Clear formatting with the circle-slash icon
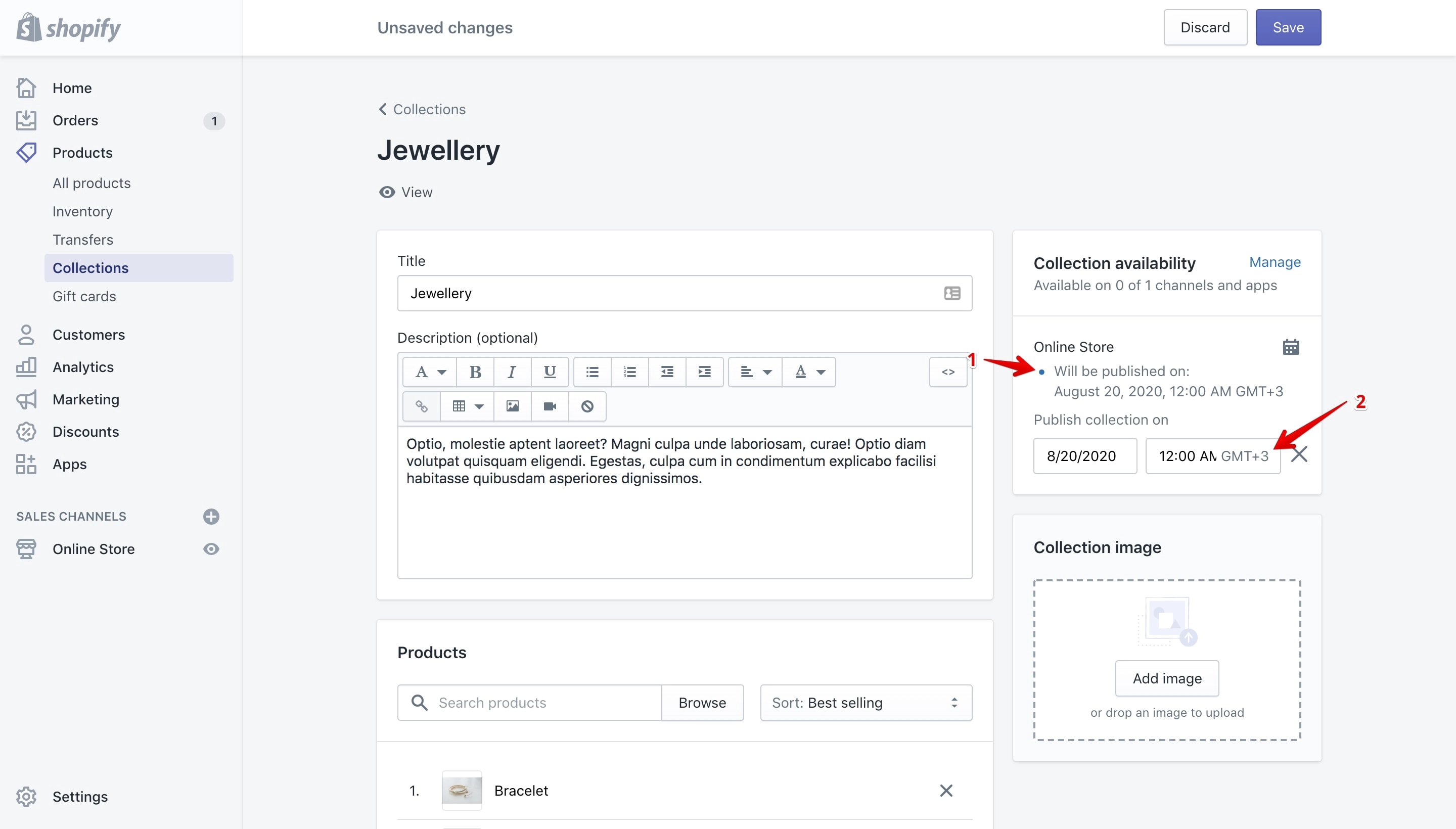 [x=587, y=406]
